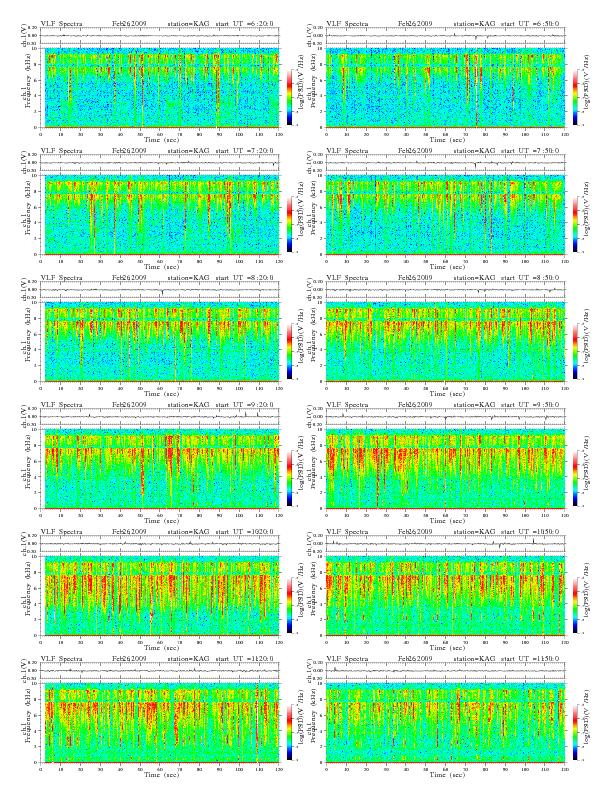The height and width of the screenshot is (792, 612).
Task: Click 'Time (sec)' label under 11:50:0 plot
Action: [447, 775]
